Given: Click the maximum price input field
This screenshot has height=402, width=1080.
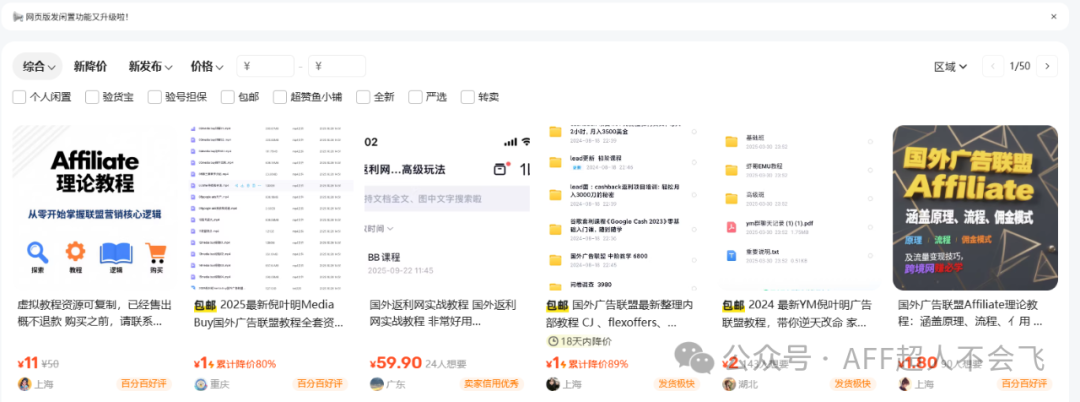Looking at the screenshot, I should tap(337, 66).
